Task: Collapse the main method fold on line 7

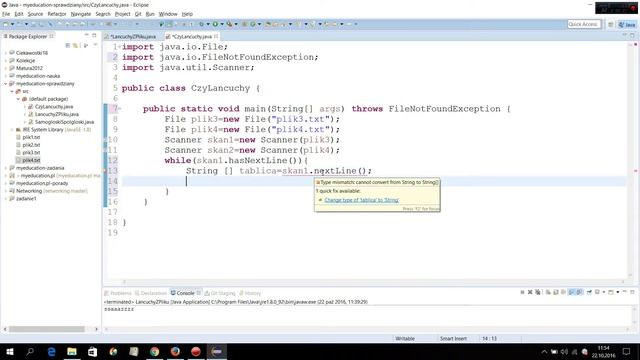Action: [120, 109]
